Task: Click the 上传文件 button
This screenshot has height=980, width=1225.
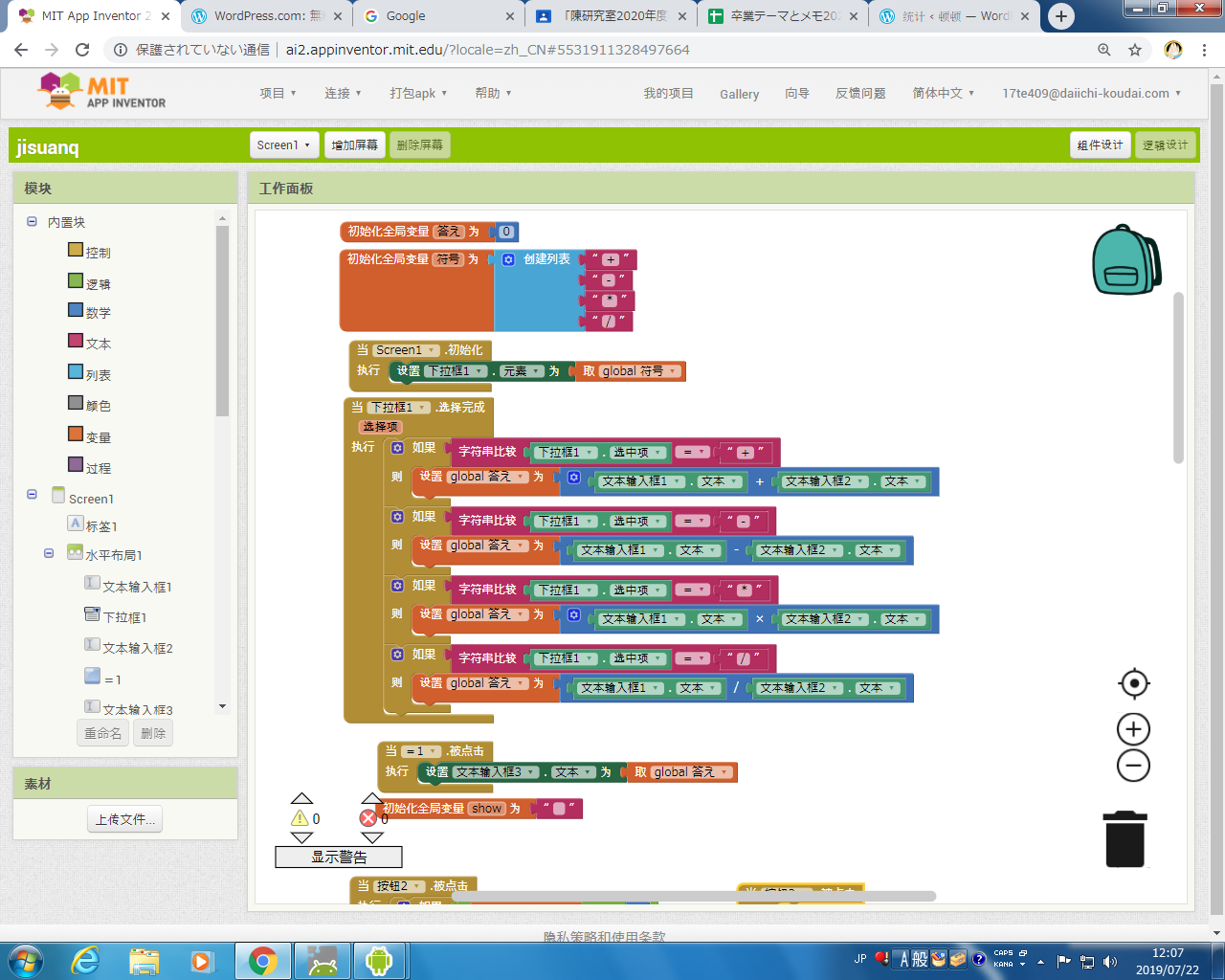Action: (125, 819)
